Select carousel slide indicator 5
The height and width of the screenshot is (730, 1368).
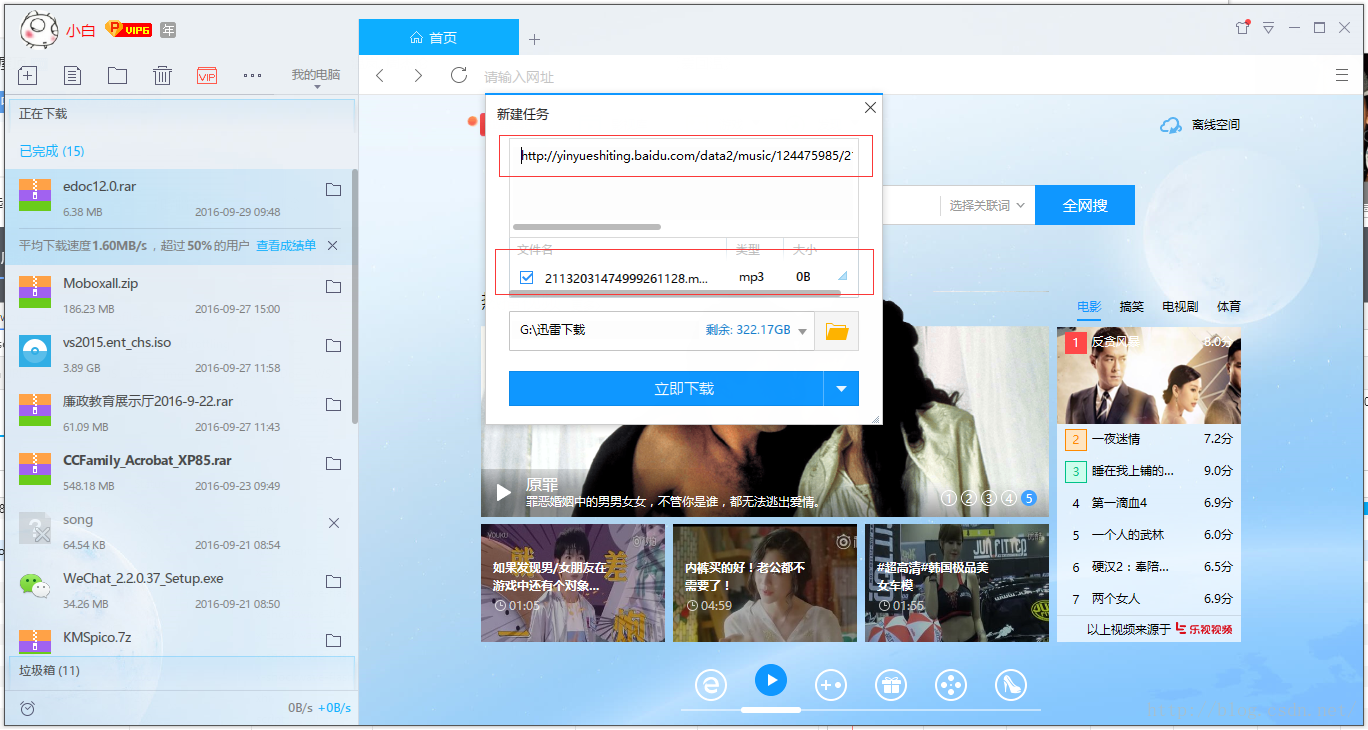point(1029,498)
